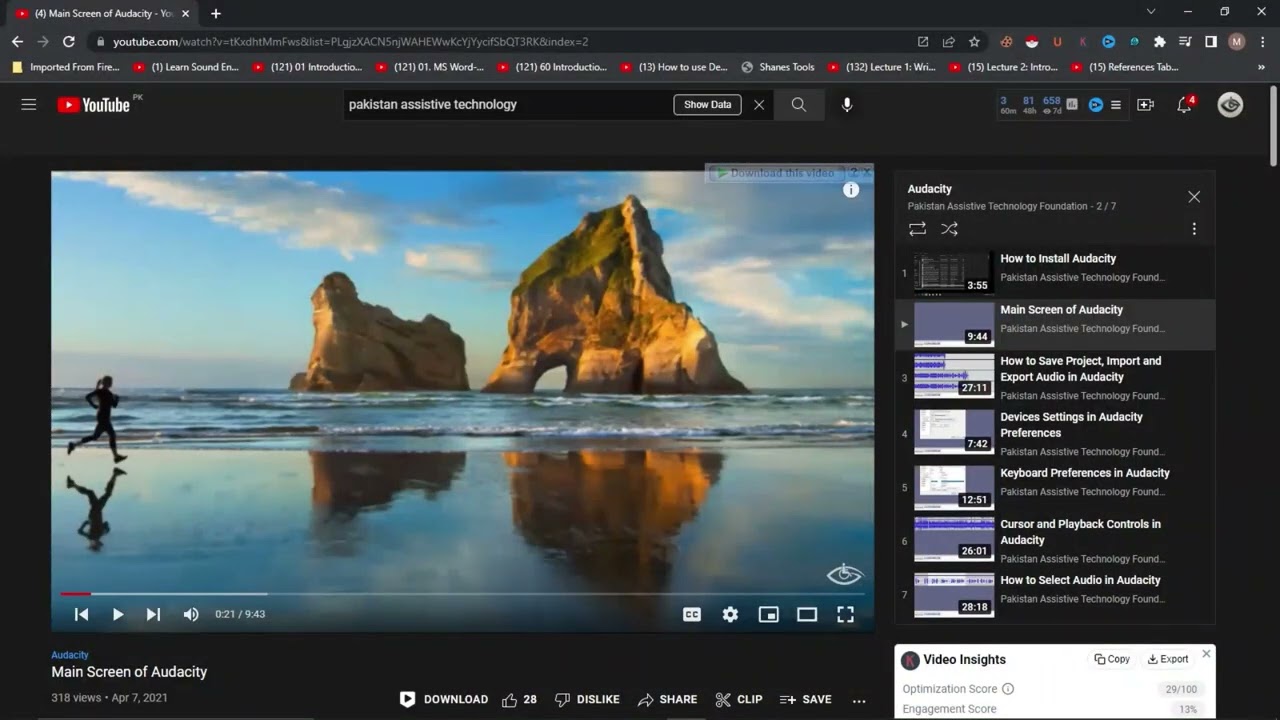
Task: Toggle closed captions (CC) on the player
Action: [x=692, y=614]
